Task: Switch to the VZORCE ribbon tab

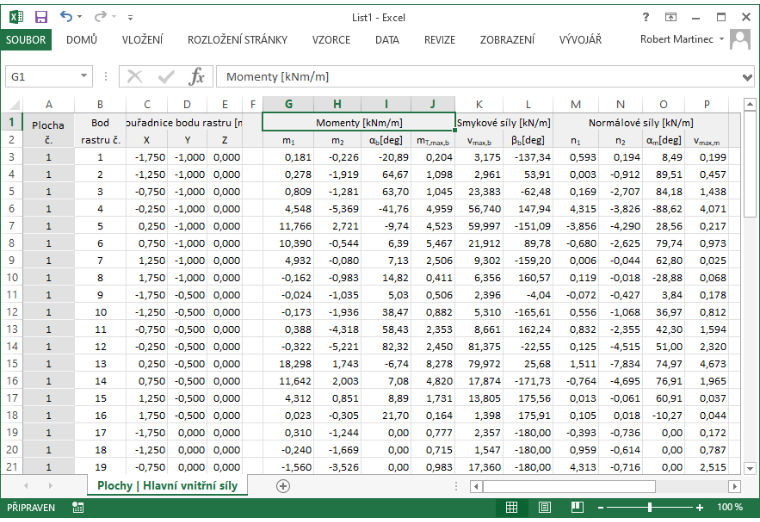Action: tap(331, 40)
